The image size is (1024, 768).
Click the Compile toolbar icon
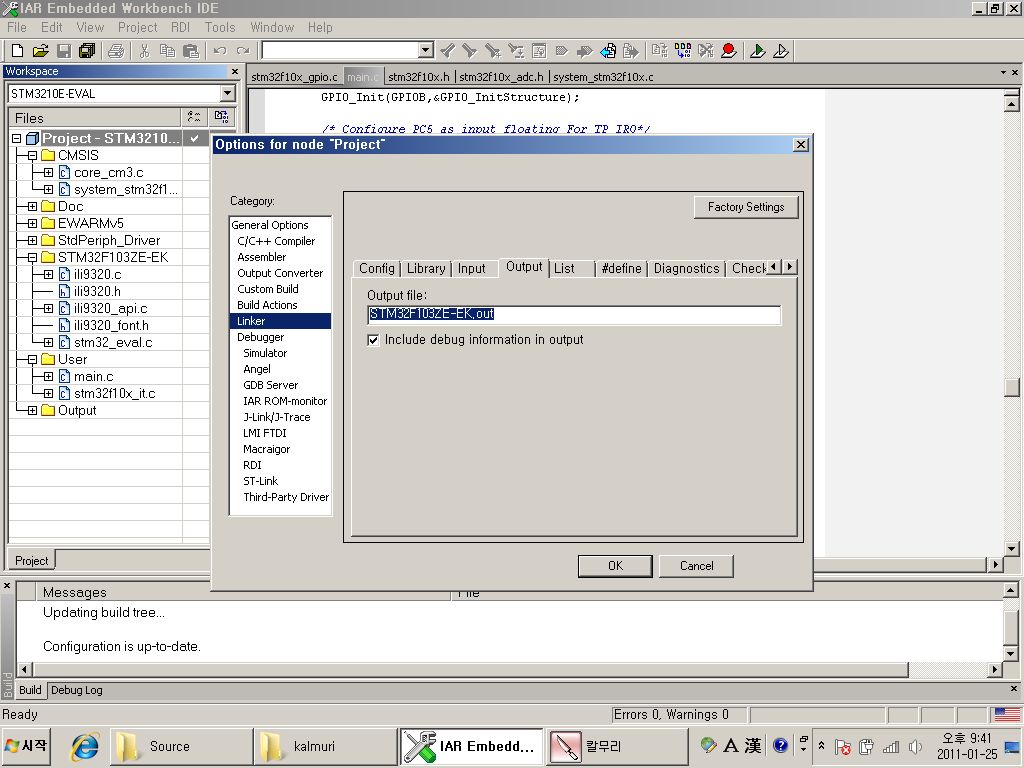[660, 50]
